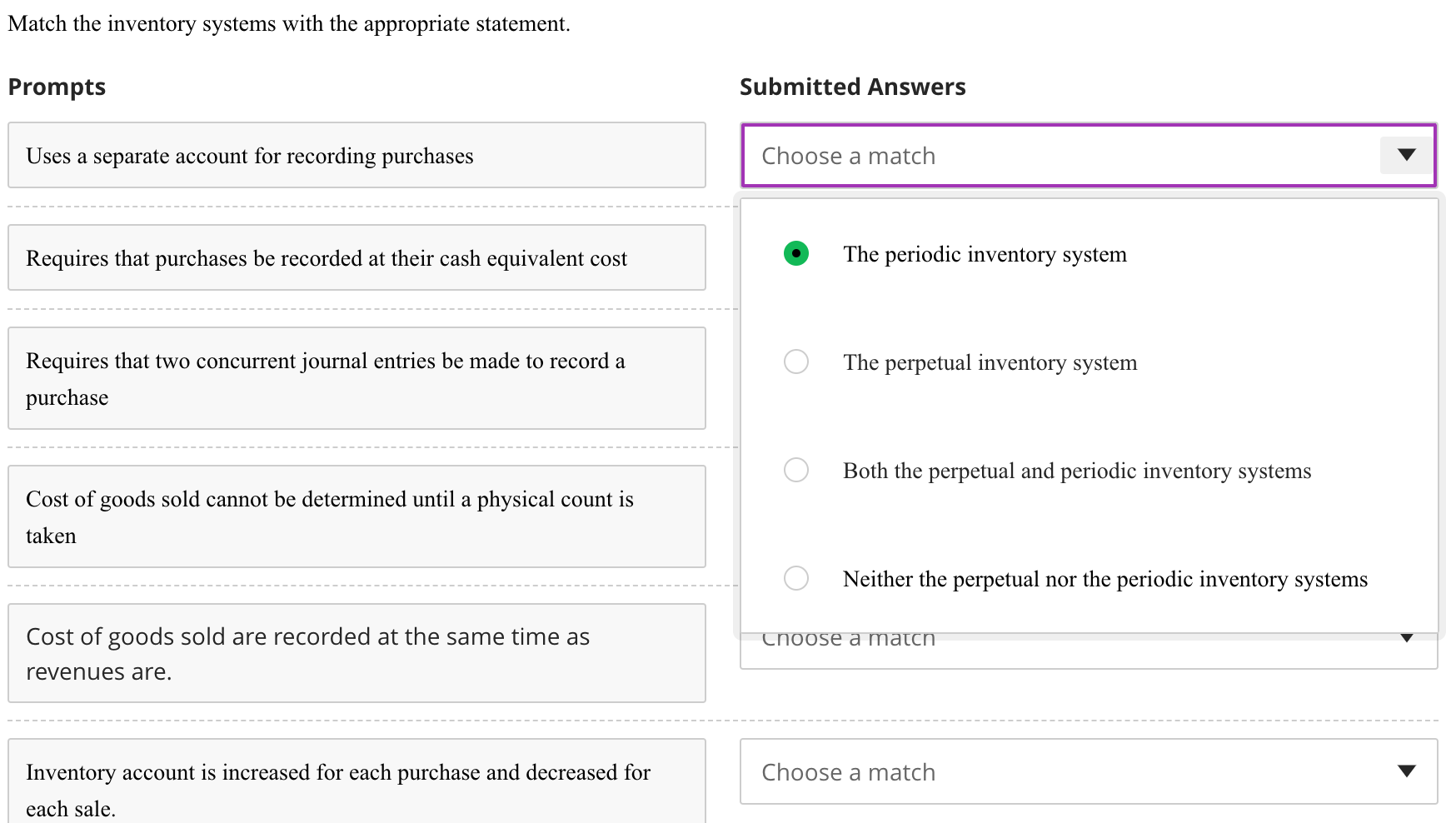Select the "recorded at the same time as revenues" prompt
The width and height of the screenshot is (1456, 823).
356,653
